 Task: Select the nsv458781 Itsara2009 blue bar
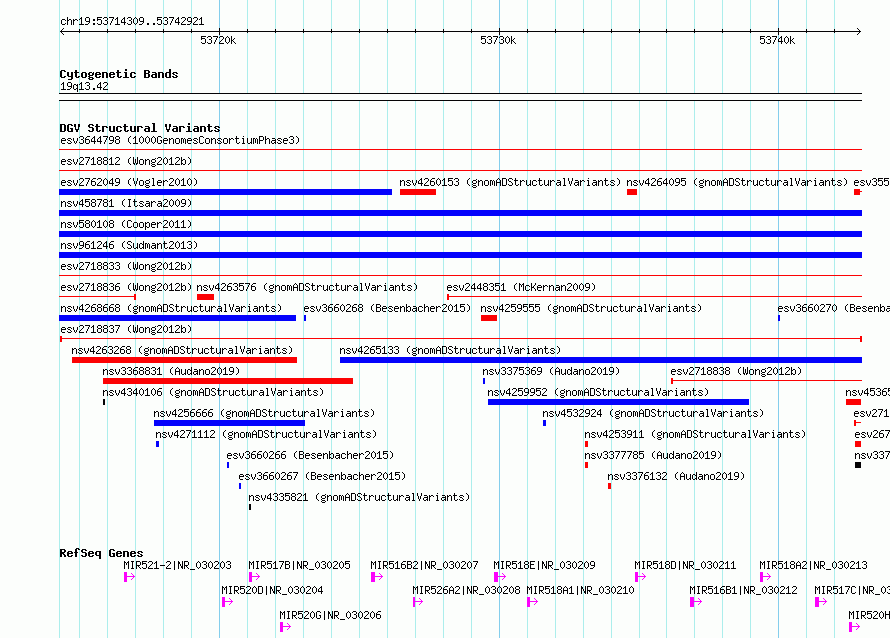click(460, 213)
